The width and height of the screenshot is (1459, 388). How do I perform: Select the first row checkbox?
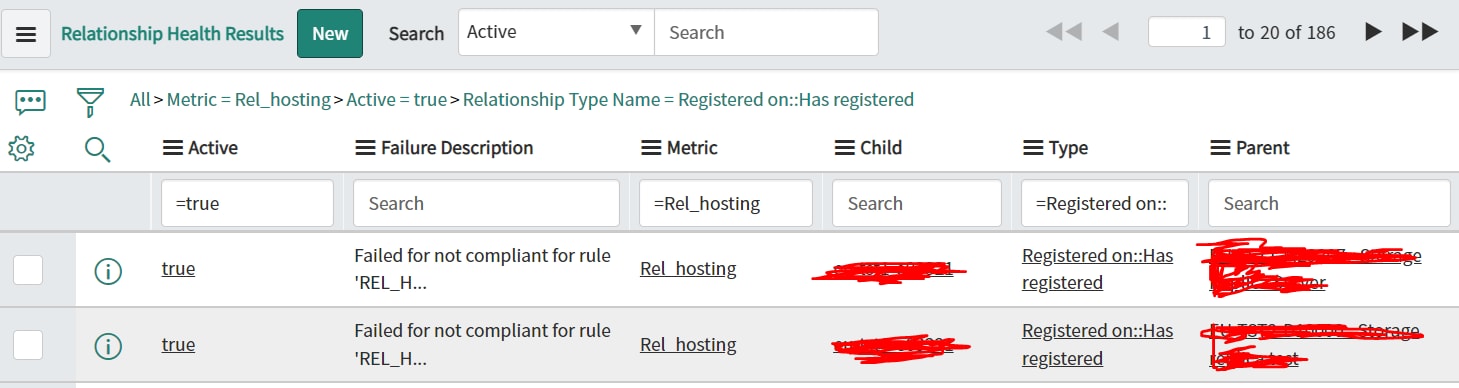(x=28, y=269)
